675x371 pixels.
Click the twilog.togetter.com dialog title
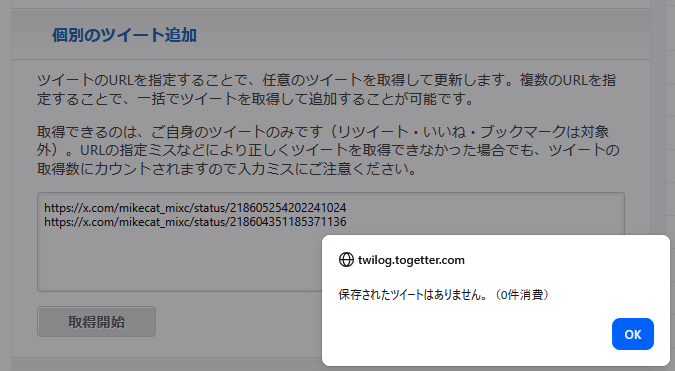pos(411,260)
